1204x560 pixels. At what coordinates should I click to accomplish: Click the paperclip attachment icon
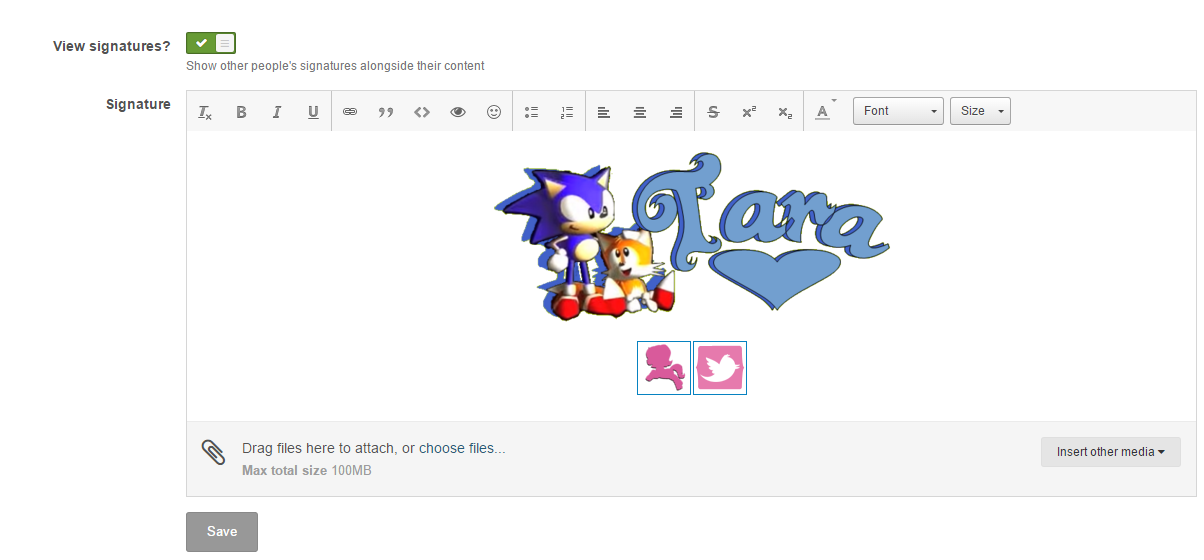213,453
